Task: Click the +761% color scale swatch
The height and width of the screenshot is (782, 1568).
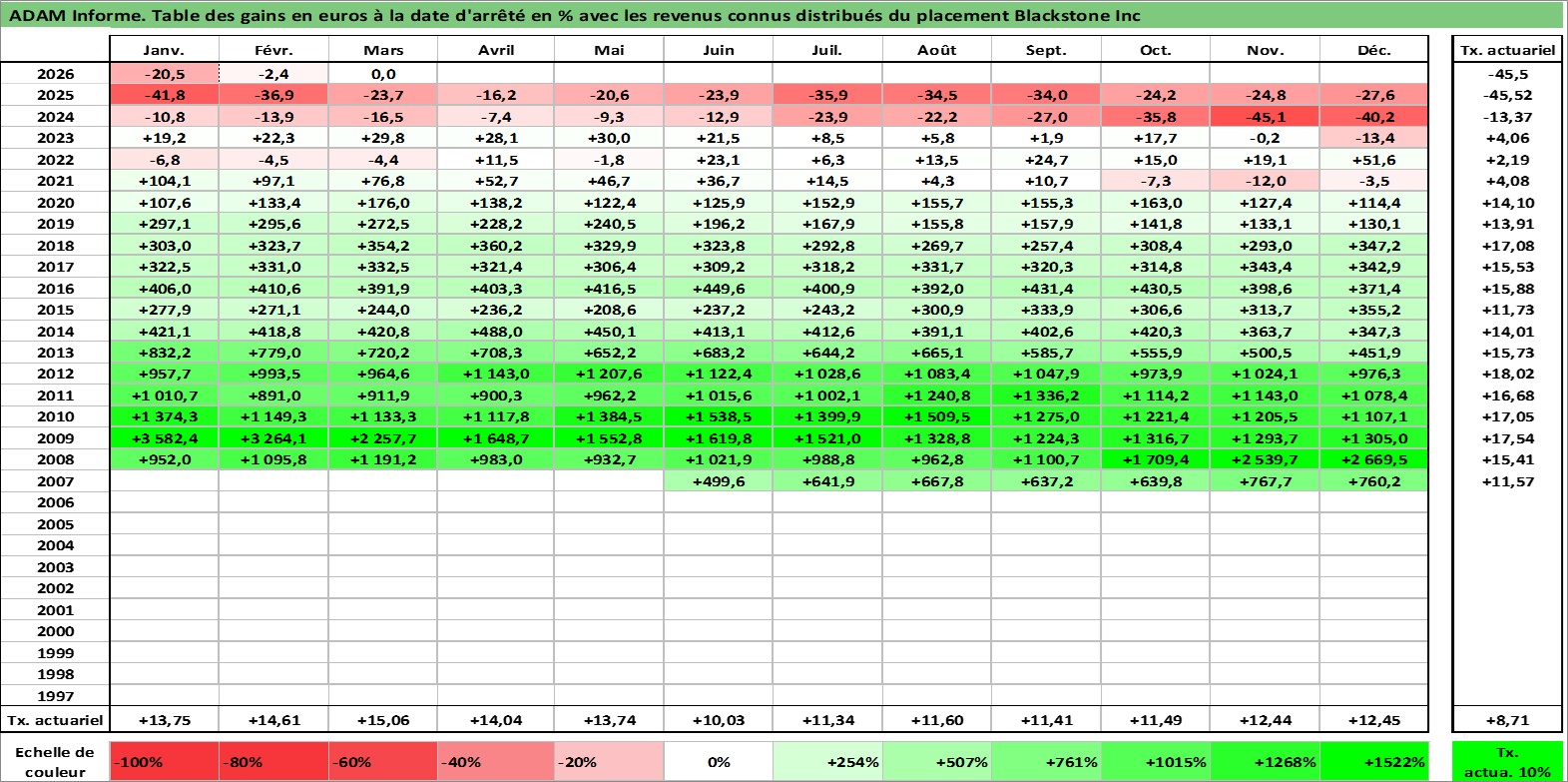Action: [x=1046, y=762]
